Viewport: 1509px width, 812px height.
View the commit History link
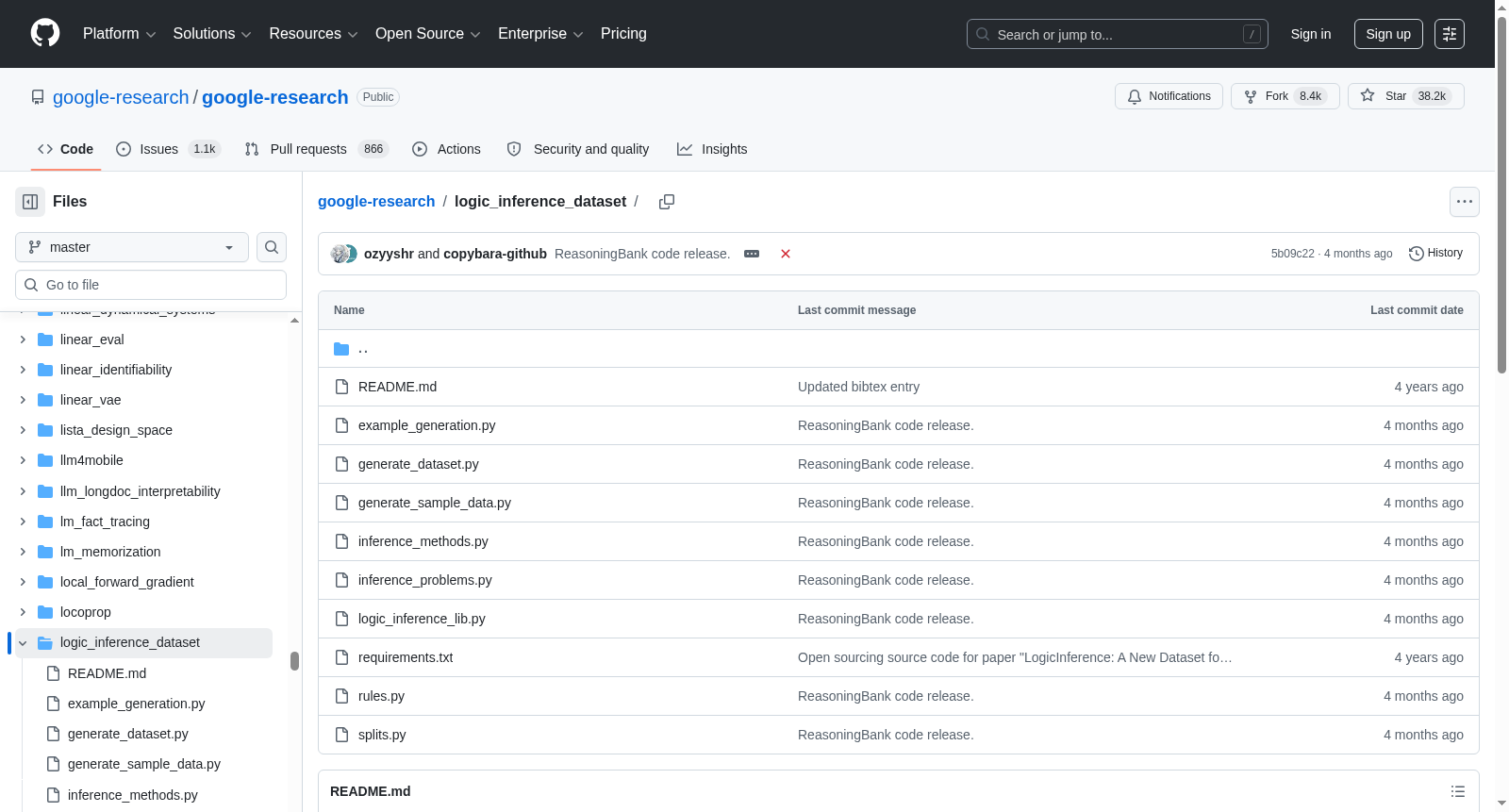1435,254
